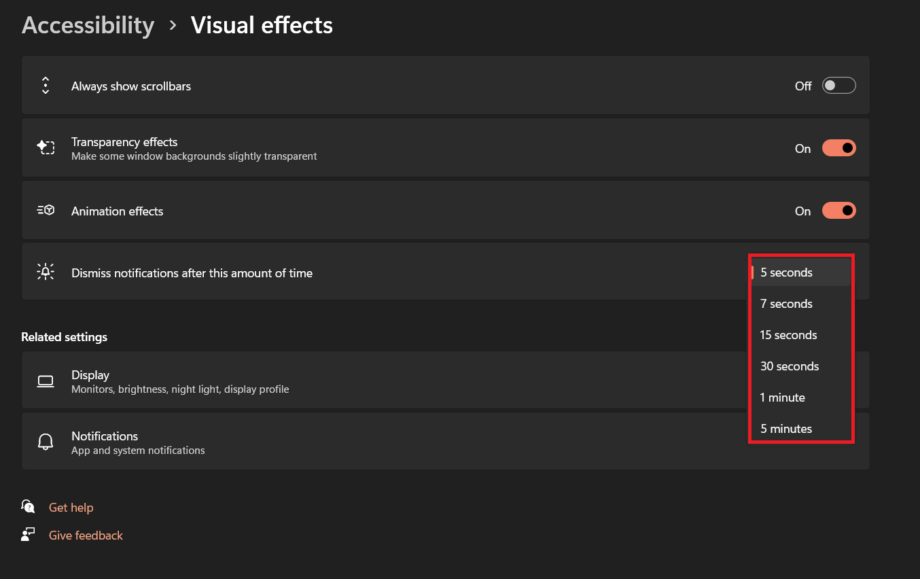This screenshot has width=920, height=579.
Task: Click the Give feedback person icon
Action: [x=28, y=534]
